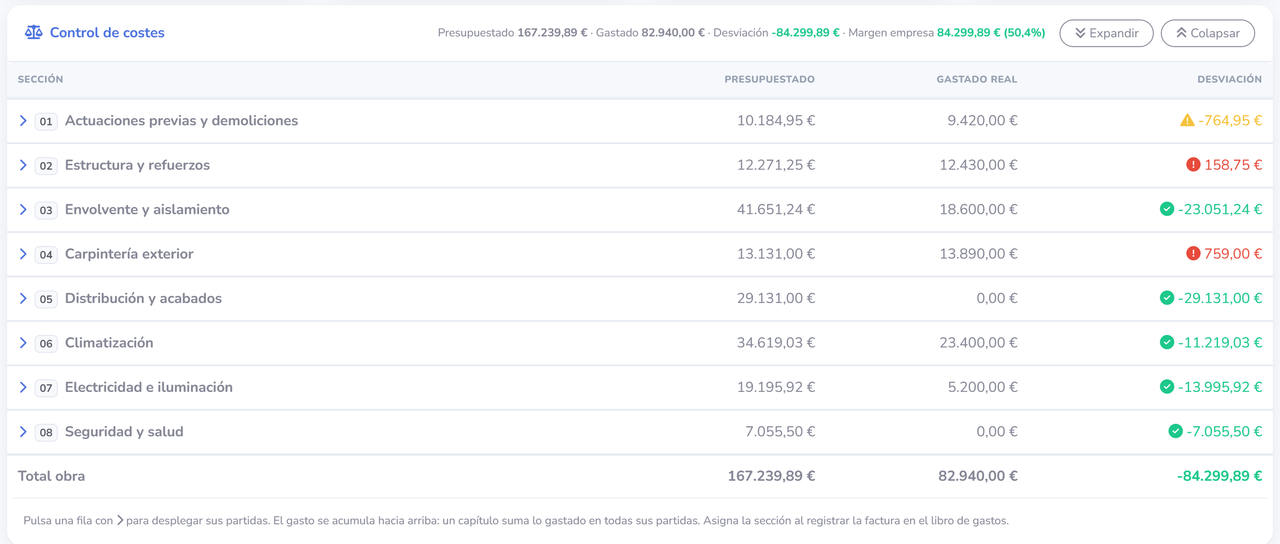Expand the Electricidad e iluminación chevron

pos(23,387)
